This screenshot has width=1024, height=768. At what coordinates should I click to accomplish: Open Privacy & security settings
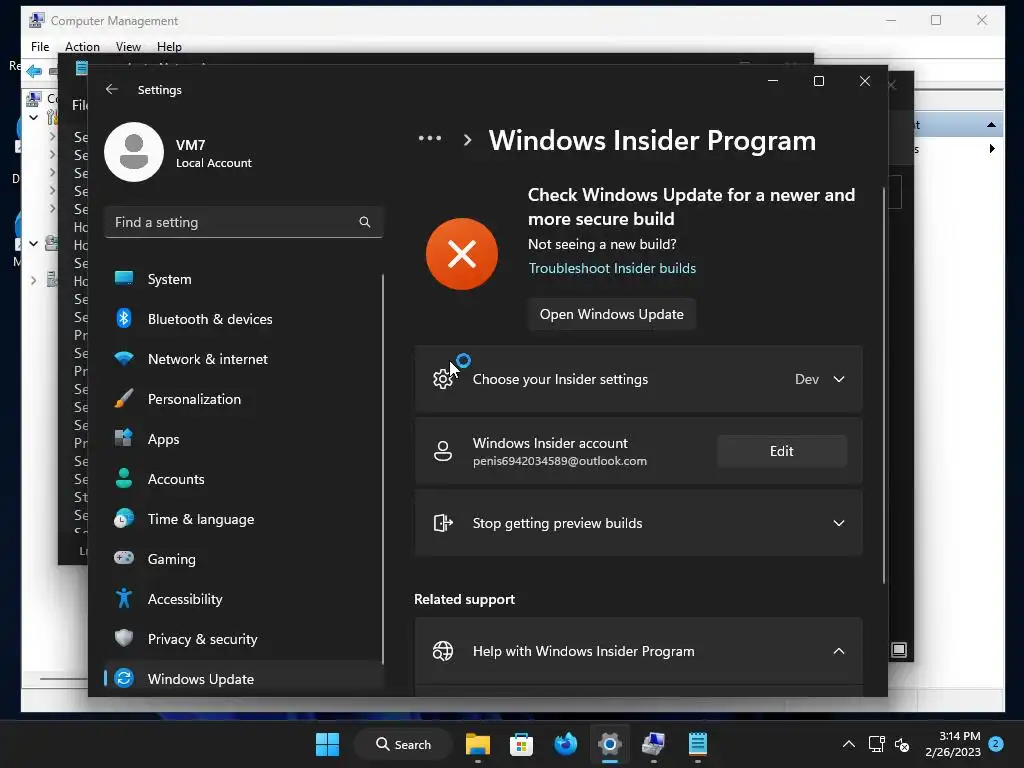pos(243,639)
